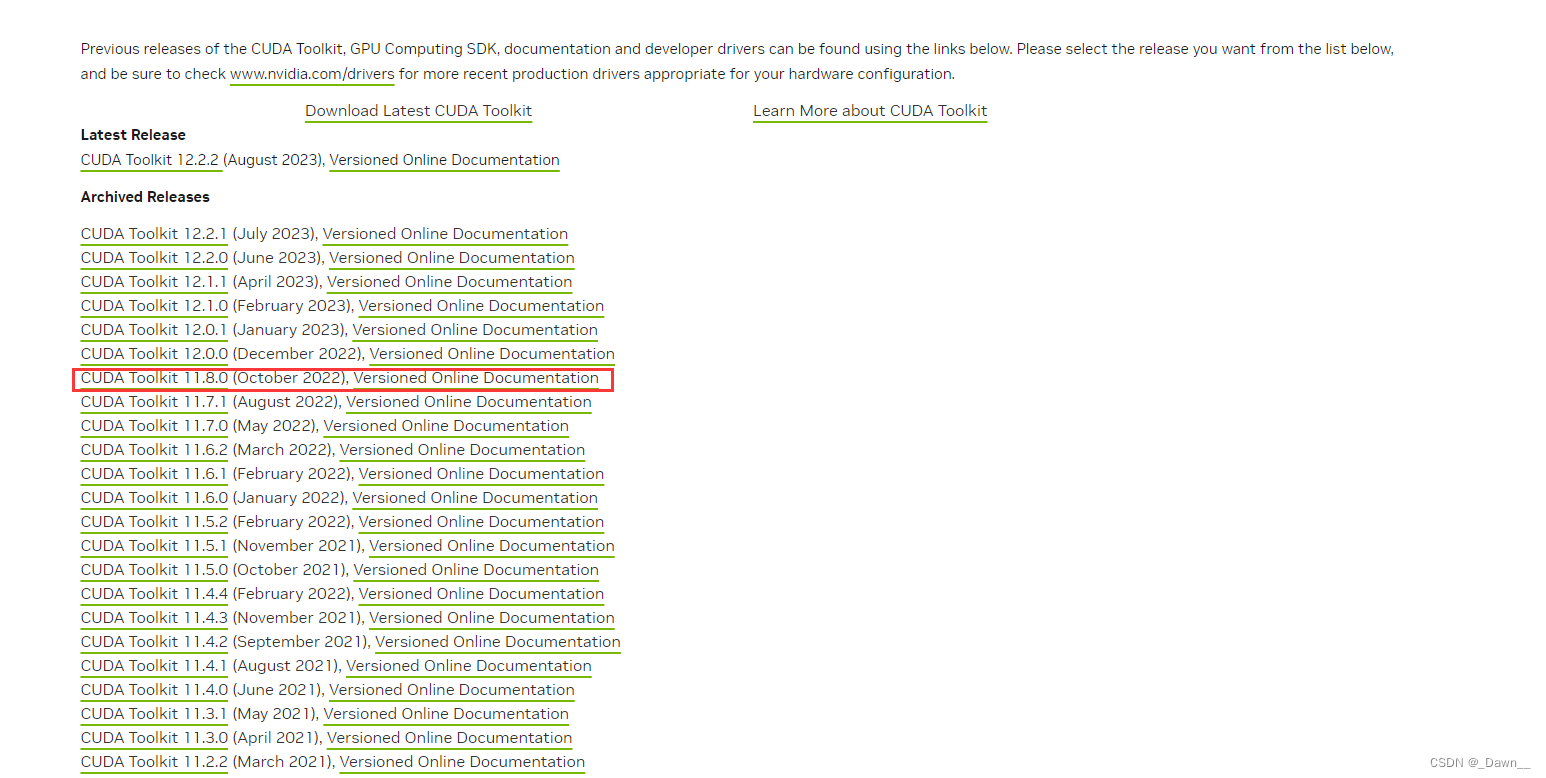Viewport: 1546px width, 778px height.
Task: Open Versioned Online Documentation for 11.4.1
Action: [469, 666]
